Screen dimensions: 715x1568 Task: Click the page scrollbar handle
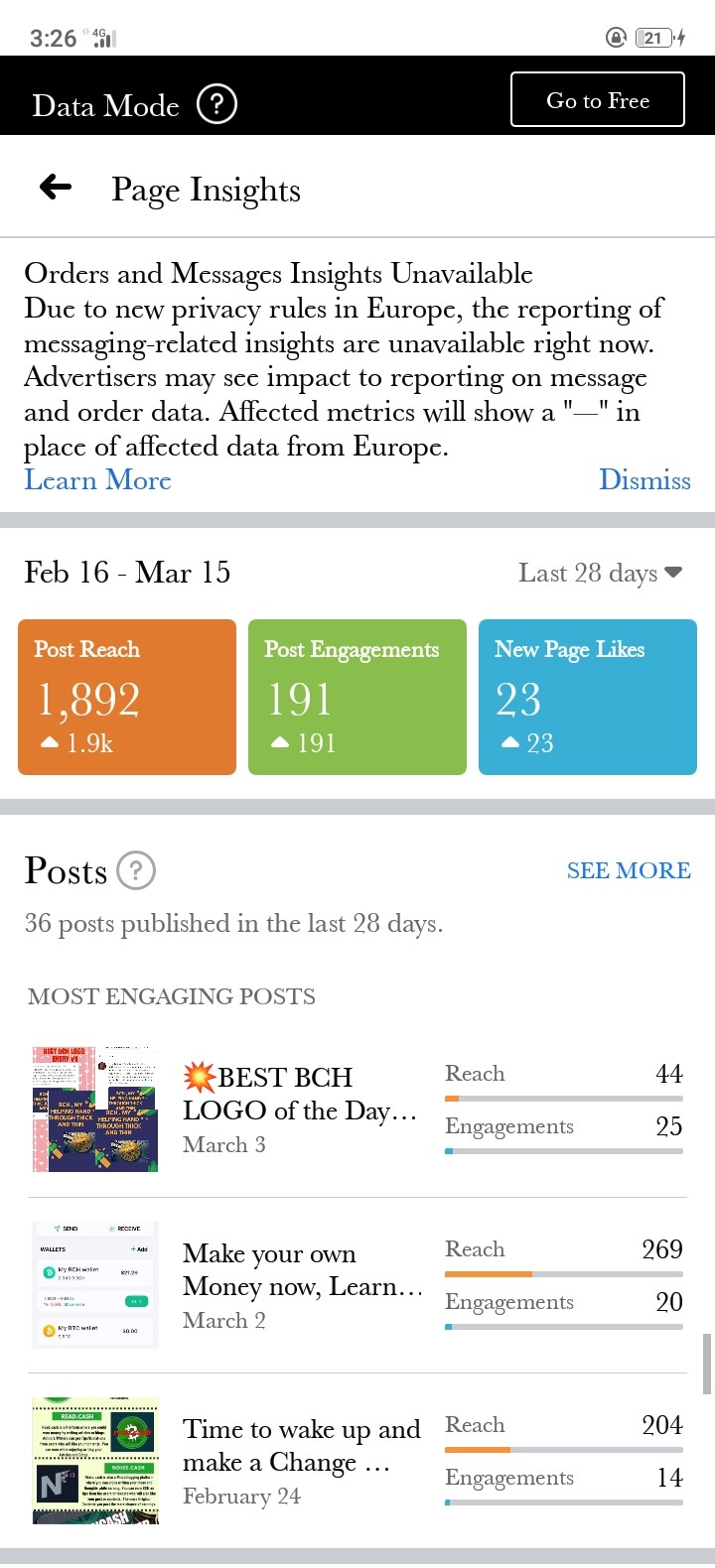click(707, 1365)
